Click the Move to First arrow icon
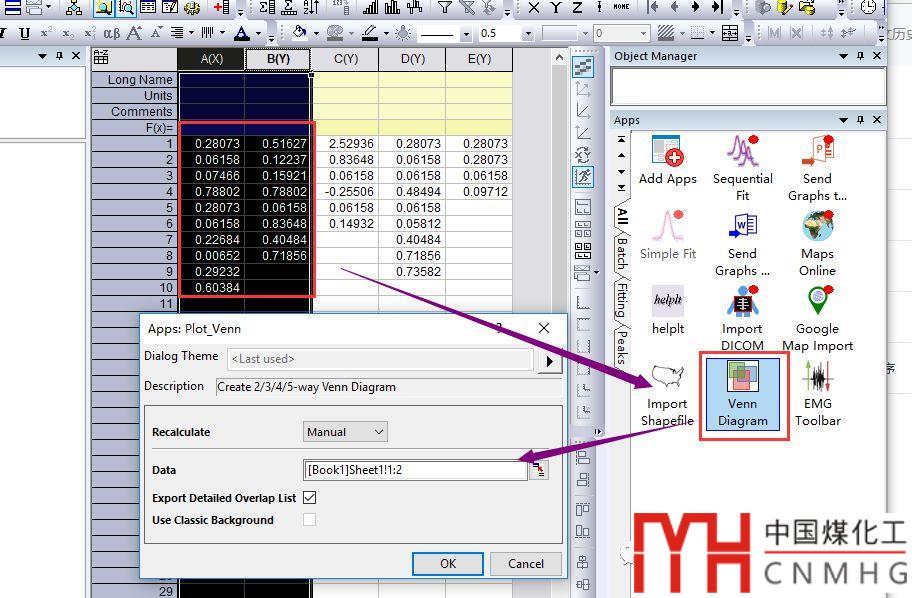 coord(654,7)
